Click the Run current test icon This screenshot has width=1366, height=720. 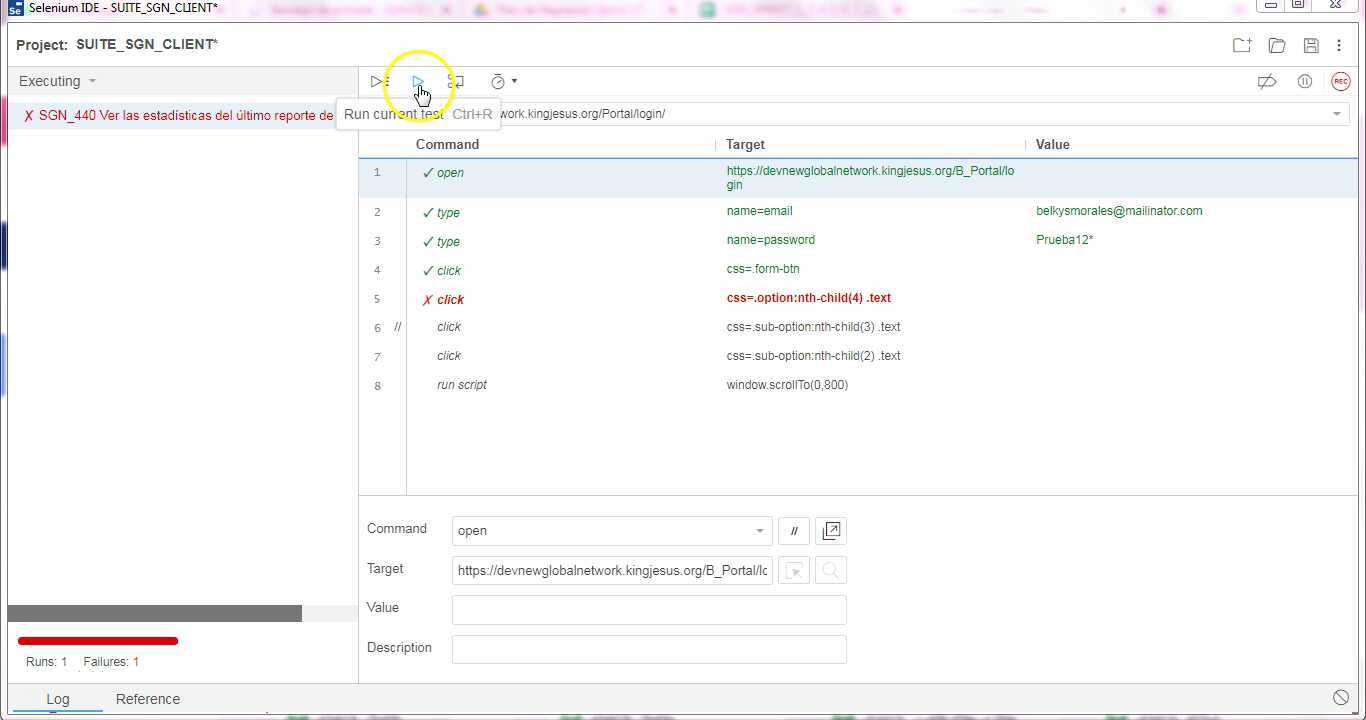point(418,81)
